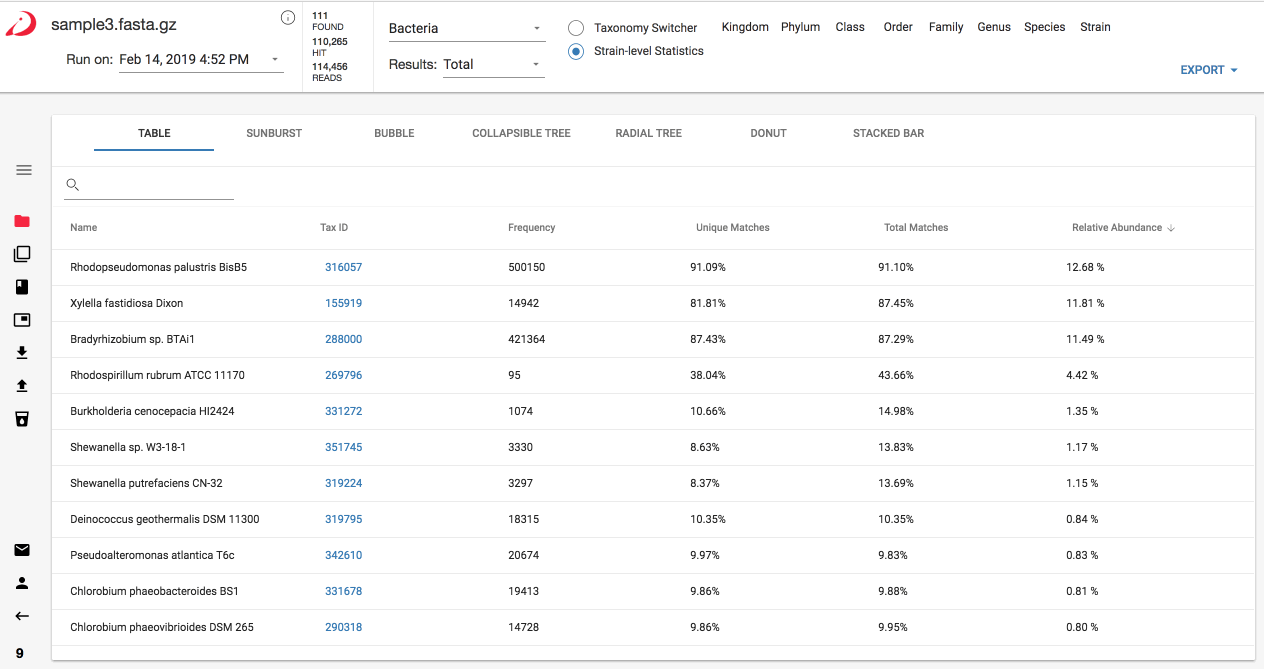Image resolution: width=1264 pixels, height=669 pixels.
Task: Select the Class taxonomy level
Action: pos(850,27)
